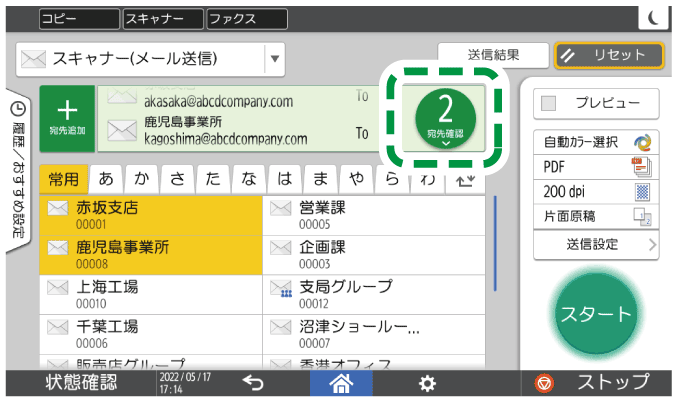
Task: Select the や address book tab
Action: [356, 179]
